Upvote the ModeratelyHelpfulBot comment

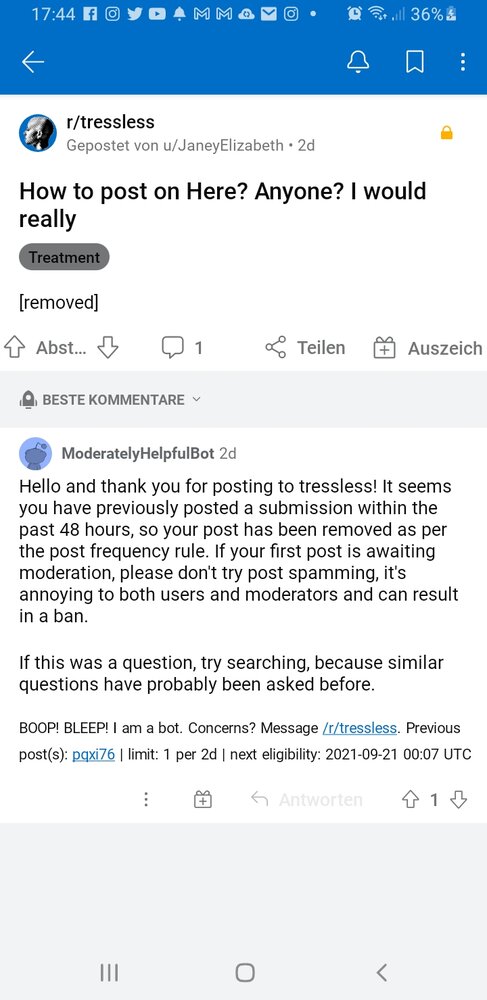tap(409, 799)
